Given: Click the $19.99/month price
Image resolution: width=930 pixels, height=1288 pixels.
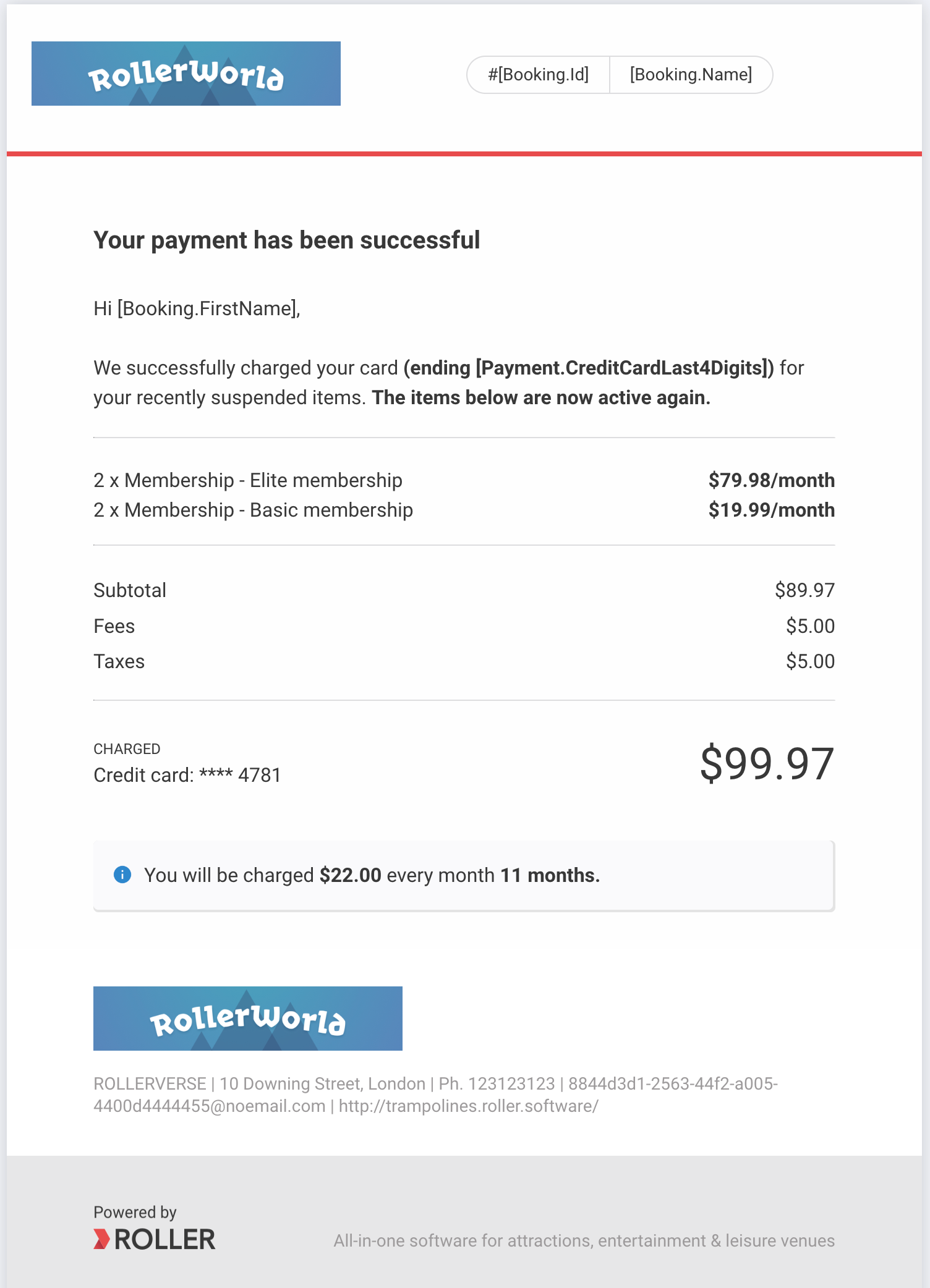Looking at the screenshot, I should [772, 510].
